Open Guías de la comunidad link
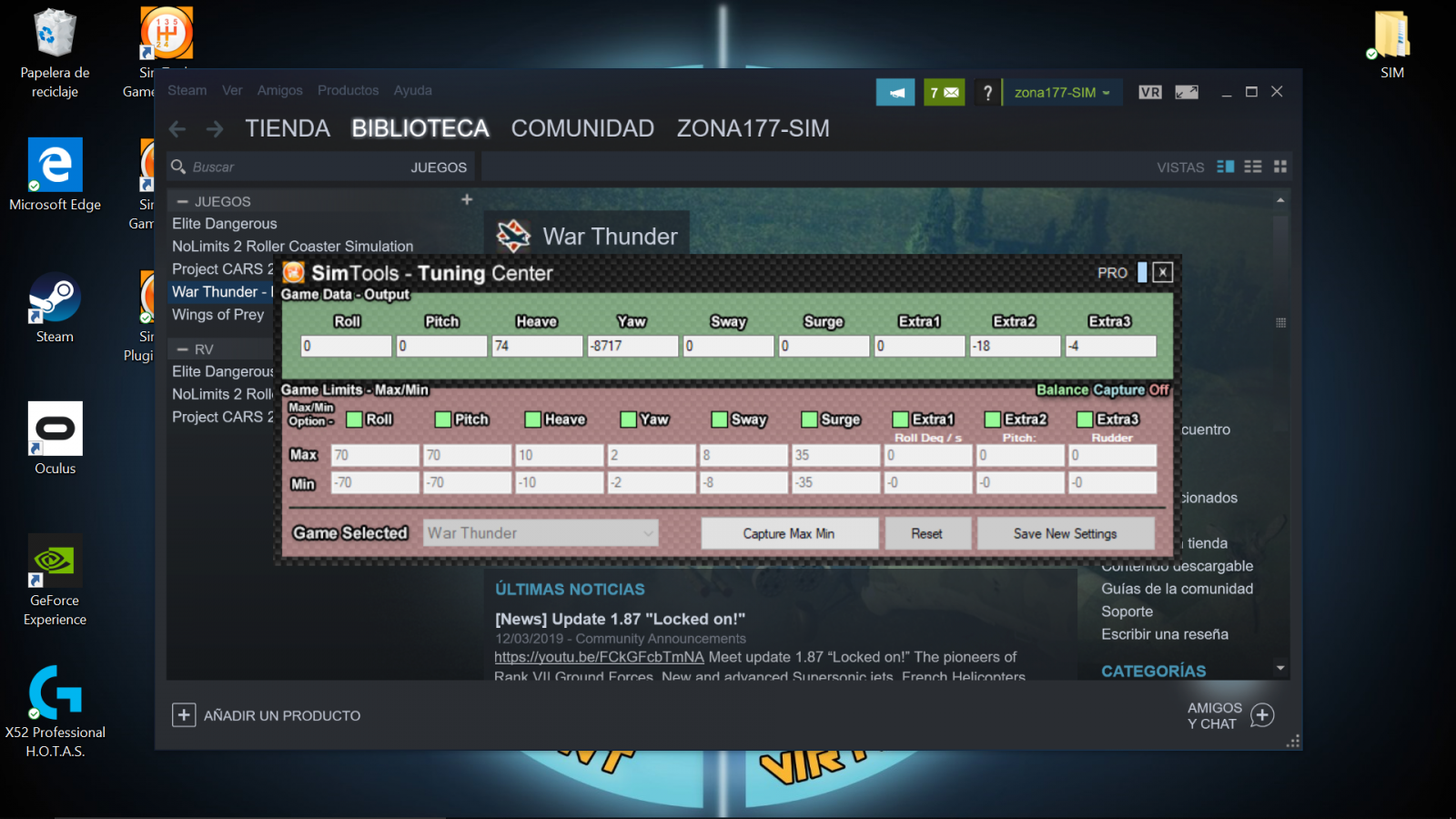Viewport: 1456px width, 819px height. click(1177, 589)
